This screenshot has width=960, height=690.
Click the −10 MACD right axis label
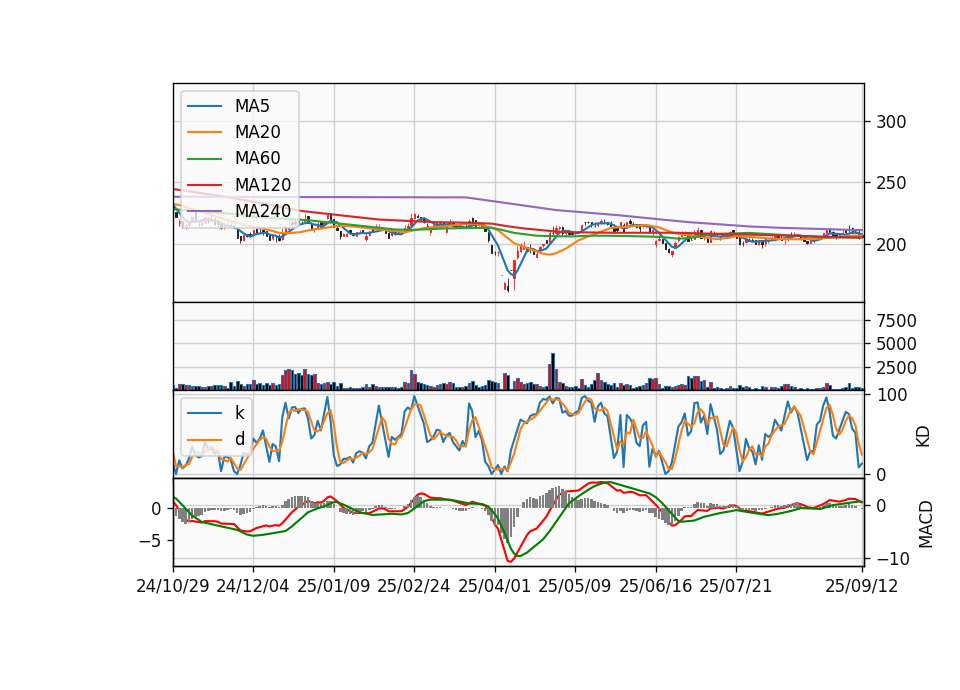click(x=893, y=559)
